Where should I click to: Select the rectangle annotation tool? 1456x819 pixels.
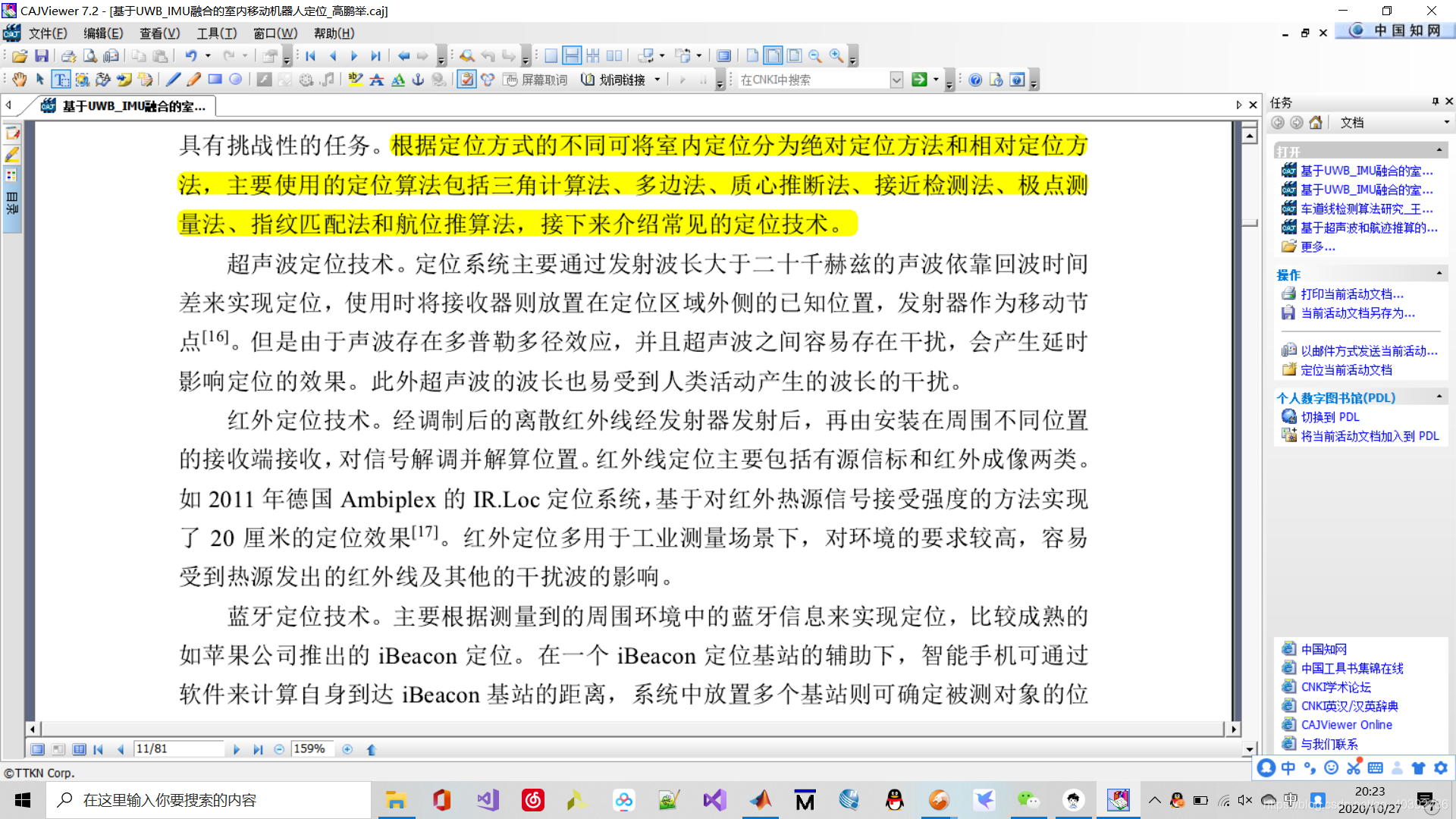(x=215, y=80)
